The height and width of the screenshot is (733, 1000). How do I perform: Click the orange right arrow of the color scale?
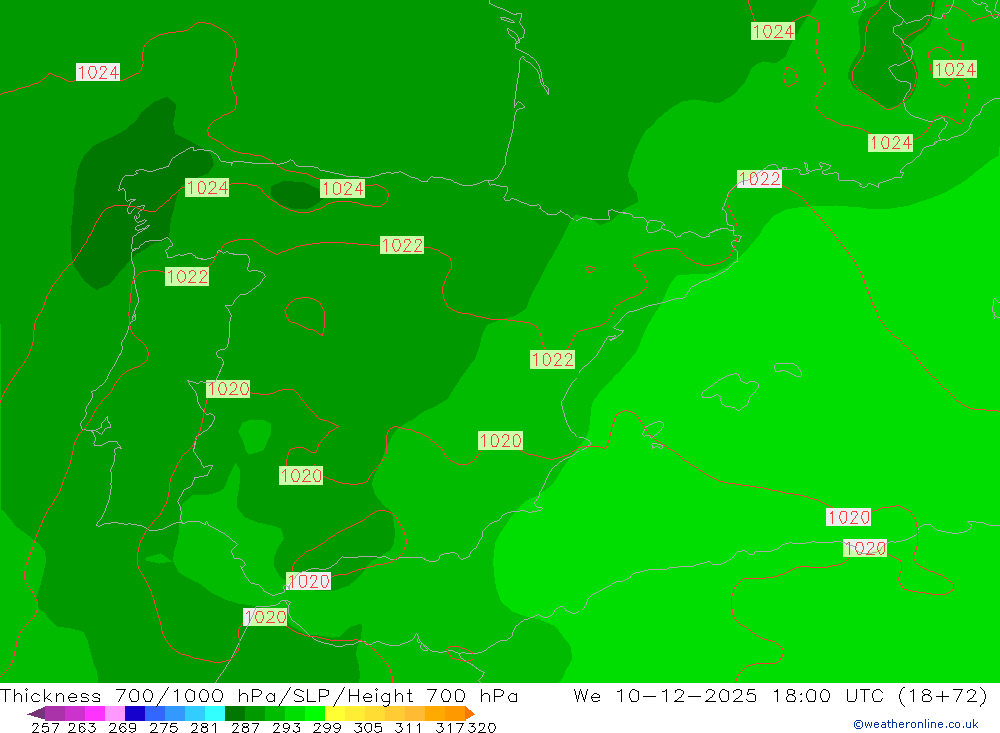(470, 713)
